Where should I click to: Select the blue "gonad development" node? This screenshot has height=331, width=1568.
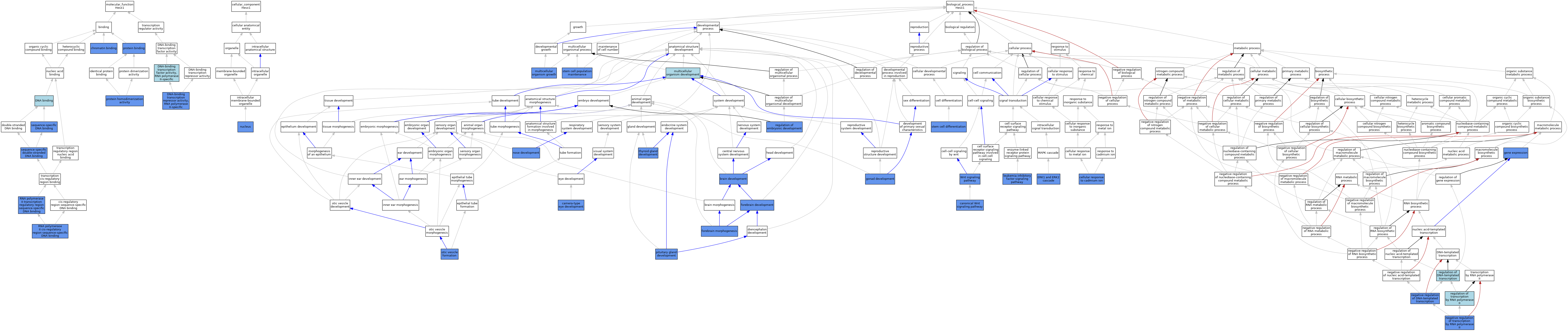(x=880, y=179)
